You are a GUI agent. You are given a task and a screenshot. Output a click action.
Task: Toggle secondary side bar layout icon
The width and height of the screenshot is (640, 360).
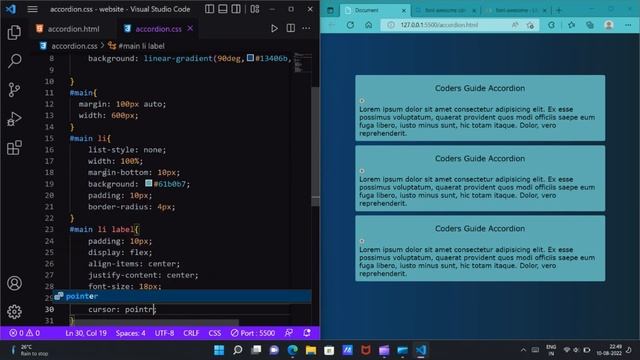(236, 9)
